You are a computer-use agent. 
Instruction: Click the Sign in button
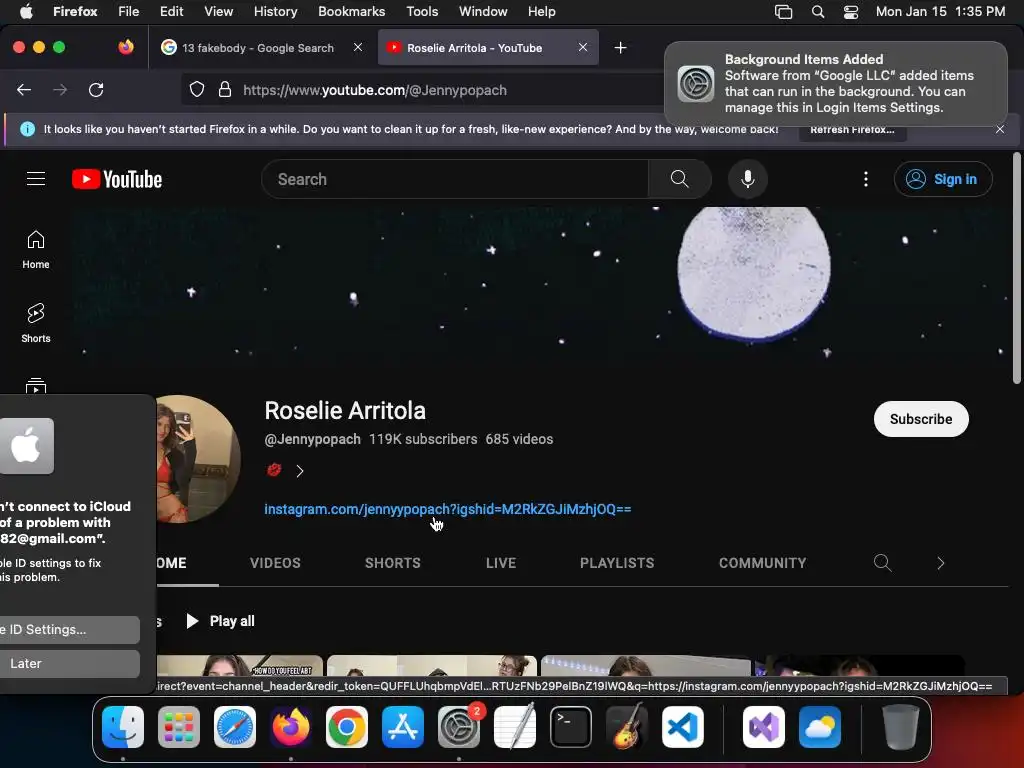[x=943, y=179]
